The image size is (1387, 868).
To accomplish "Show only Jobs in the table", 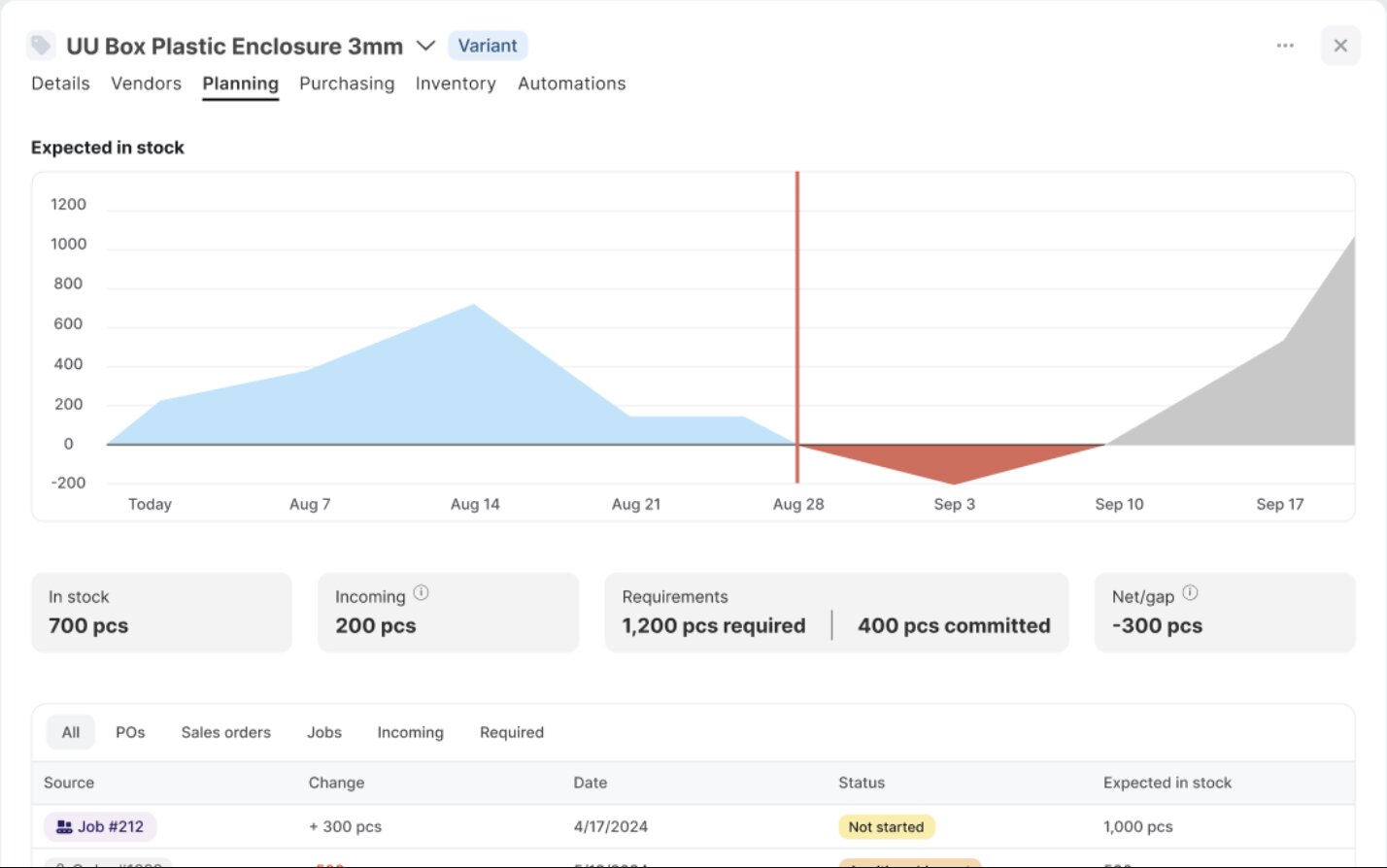I will [324, 732].
